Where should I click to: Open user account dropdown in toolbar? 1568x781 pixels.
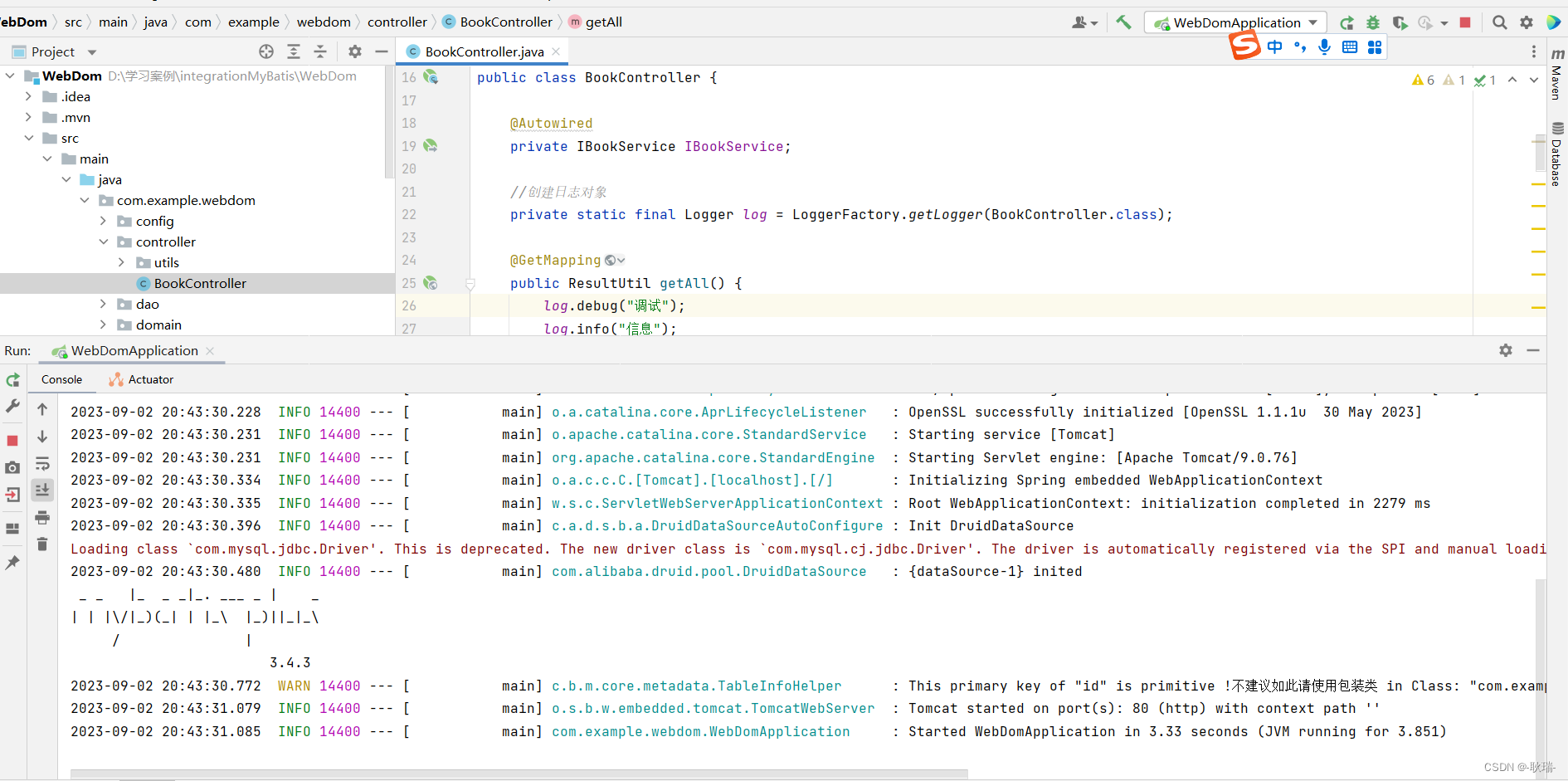(1085, 22)
